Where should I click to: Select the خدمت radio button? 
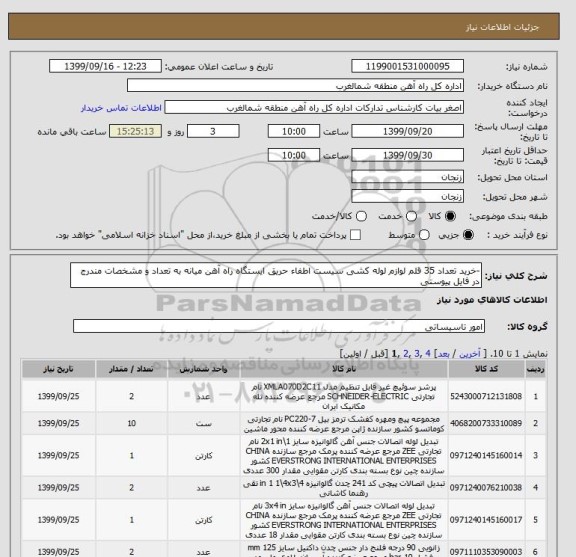point(411,216)
